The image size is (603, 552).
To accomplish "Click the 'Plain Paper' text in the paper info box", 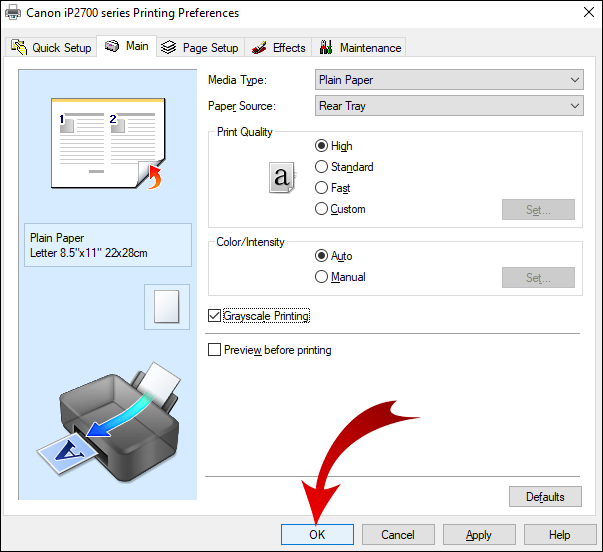I will (x=57, y=238).
